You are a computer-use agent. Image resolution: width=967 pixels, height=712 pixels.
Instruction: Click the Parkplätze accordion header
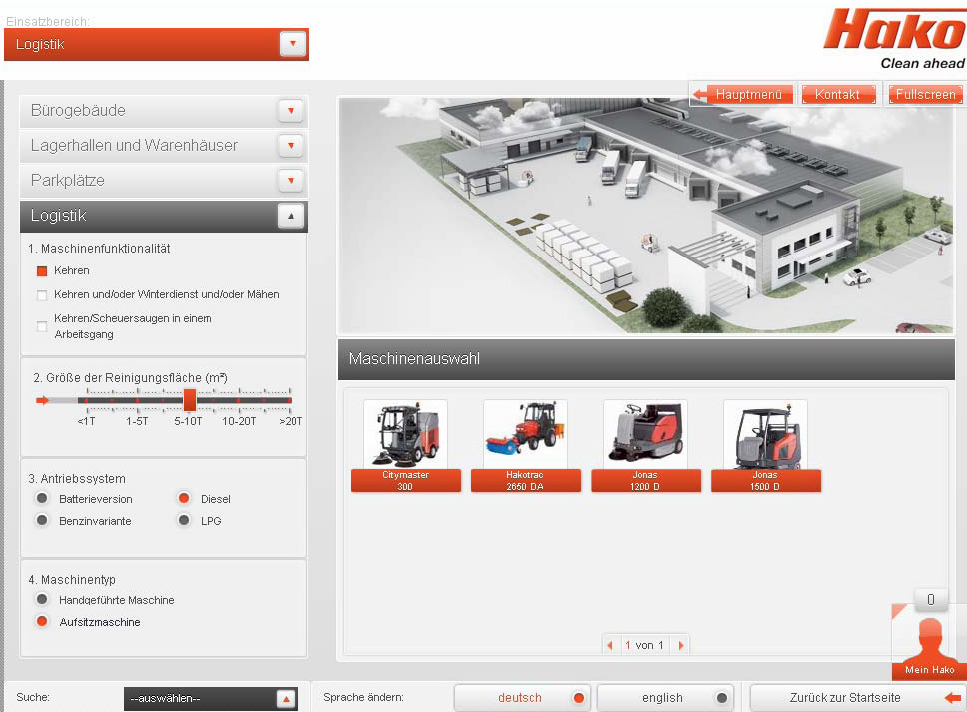(x=163, y=181)
